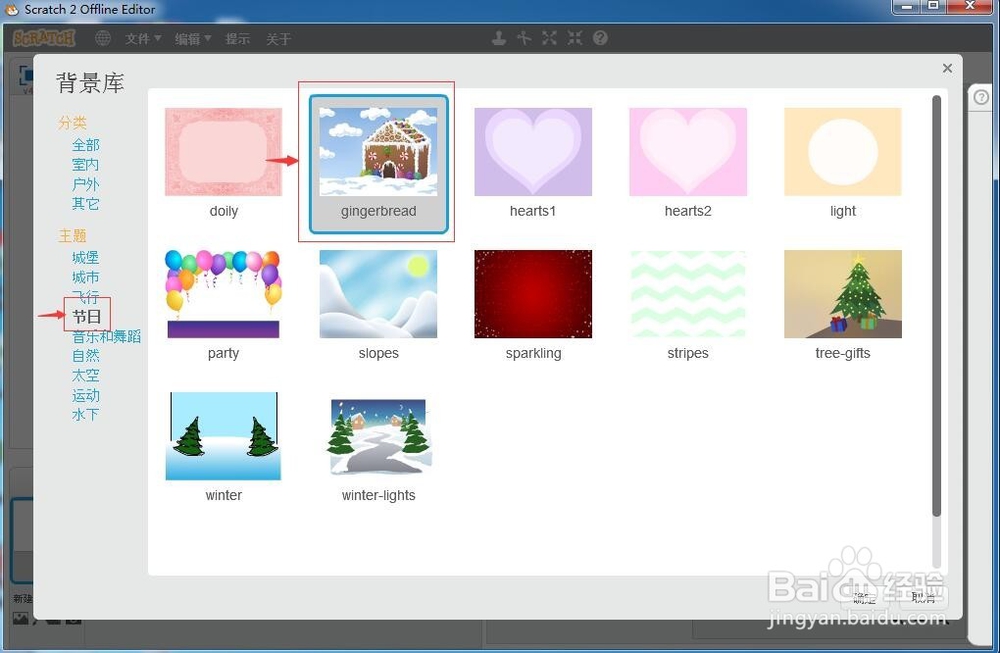Click the 取消 cancel button
The width and height of the screenshot is (1000, 653).
(923, 598)
